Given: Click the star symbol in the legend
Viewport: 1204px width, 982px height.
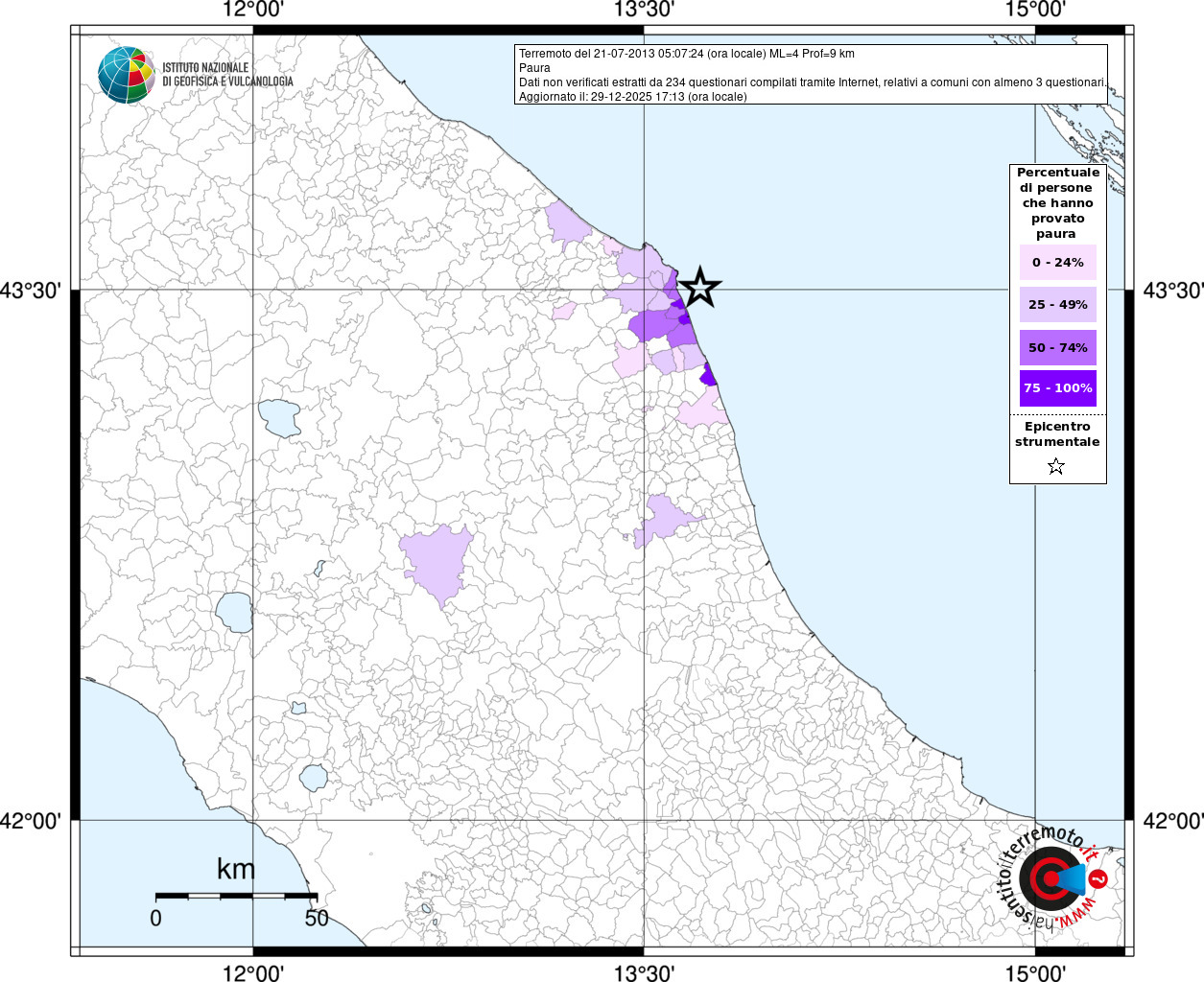Looking at the screenshot, I should pyautogui.click(x=1056, y=467).
